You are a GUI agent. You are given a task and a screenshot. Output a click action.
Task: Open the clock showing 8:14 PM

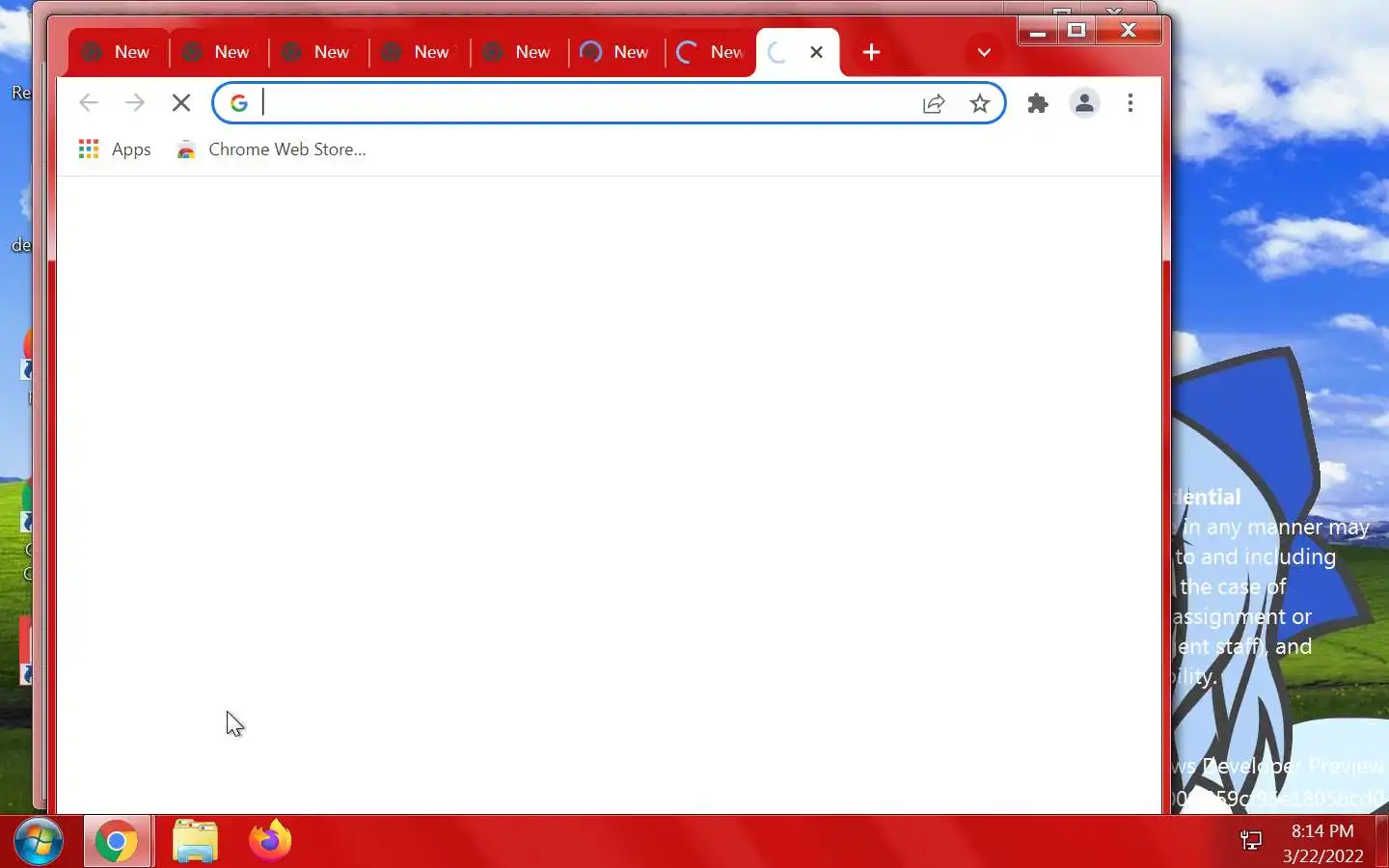[x=1322, y=843]
